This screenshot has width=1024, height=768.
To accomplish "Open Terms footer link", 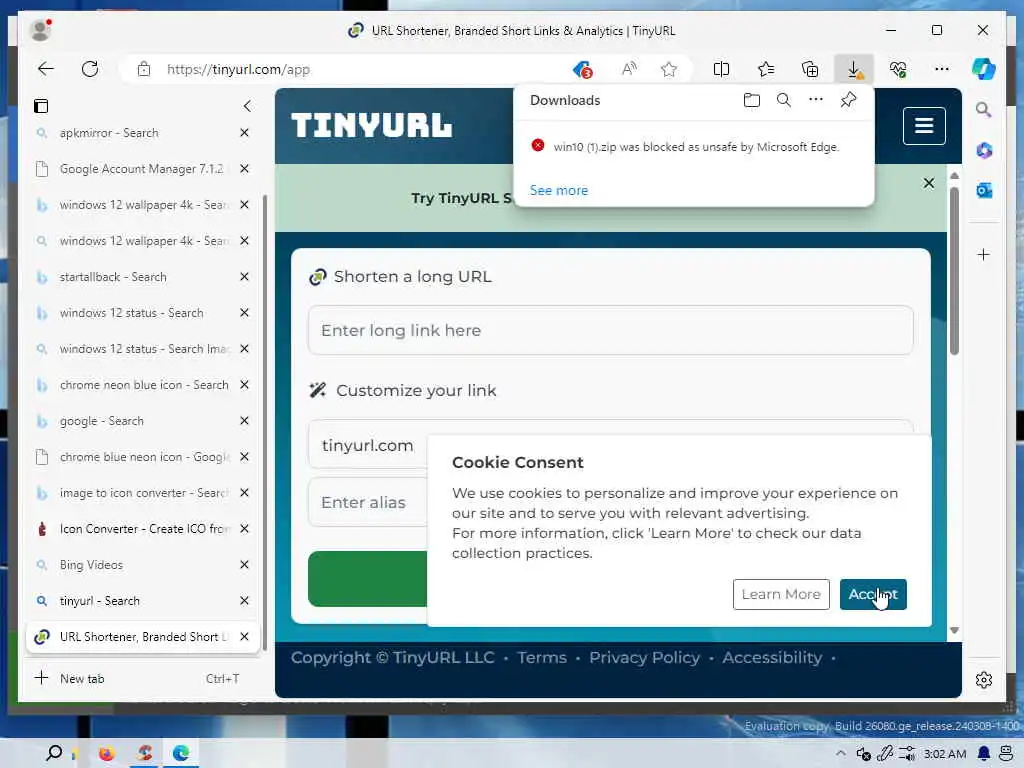I will [x=542, y=658].
